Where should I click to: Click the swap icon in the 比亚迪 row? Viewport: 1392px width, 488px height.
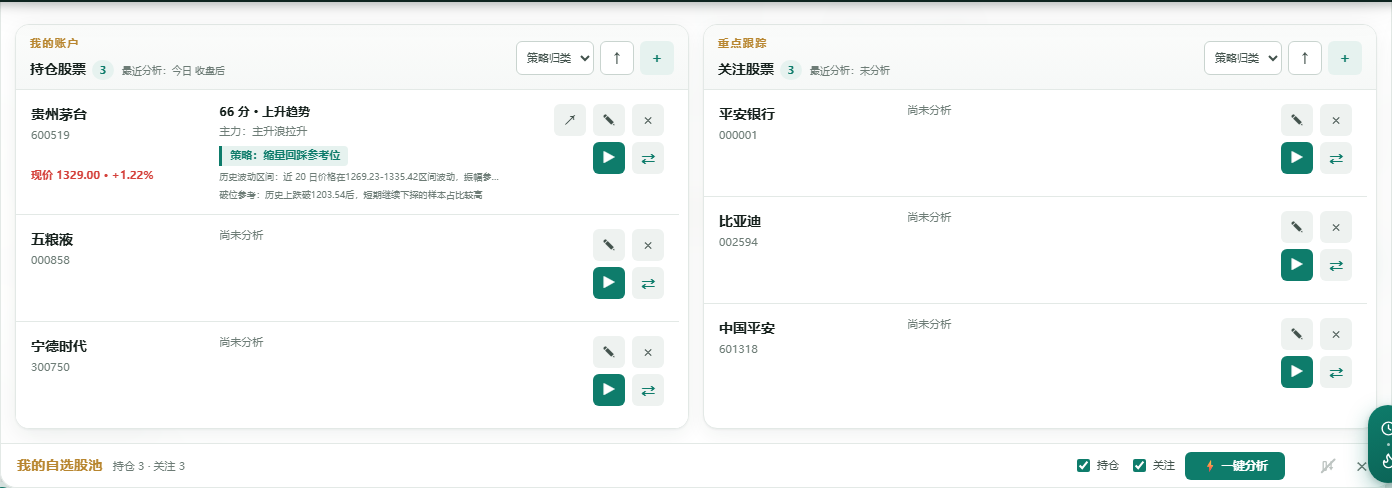click(1336, 265)
